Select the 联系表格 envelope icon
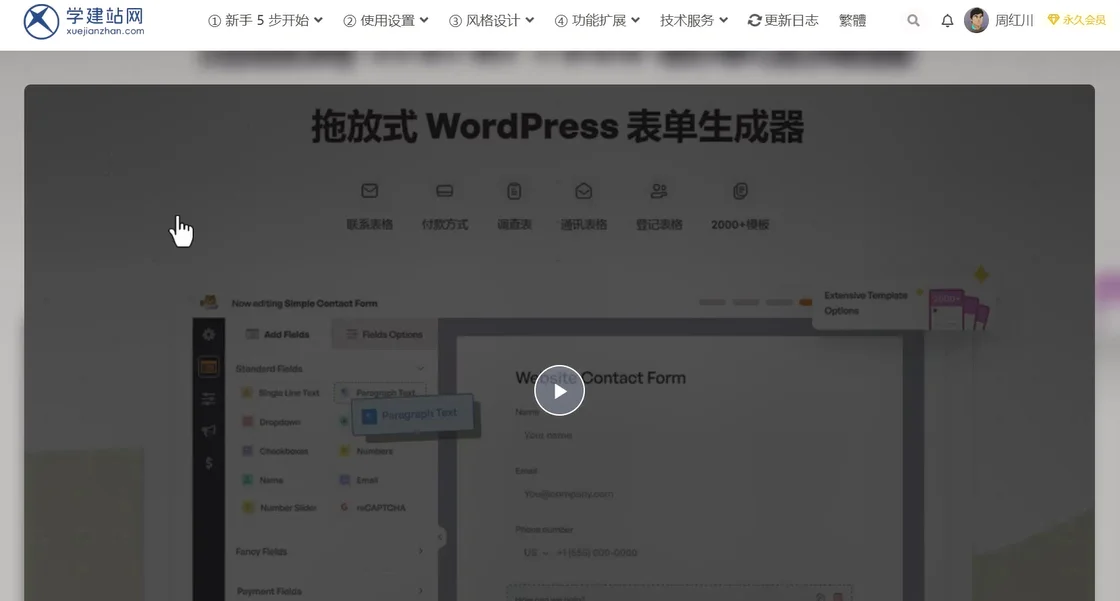Image resolution: width=1120 pixels, height=601 pixels. click(369, 191)
